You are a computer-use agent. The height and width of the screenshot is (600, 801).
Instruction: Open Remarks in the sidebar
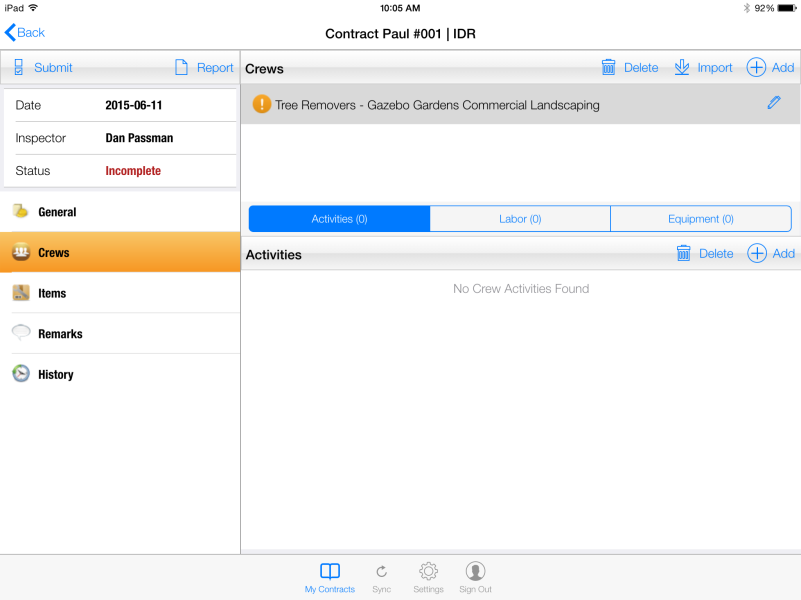click(60, 334)
